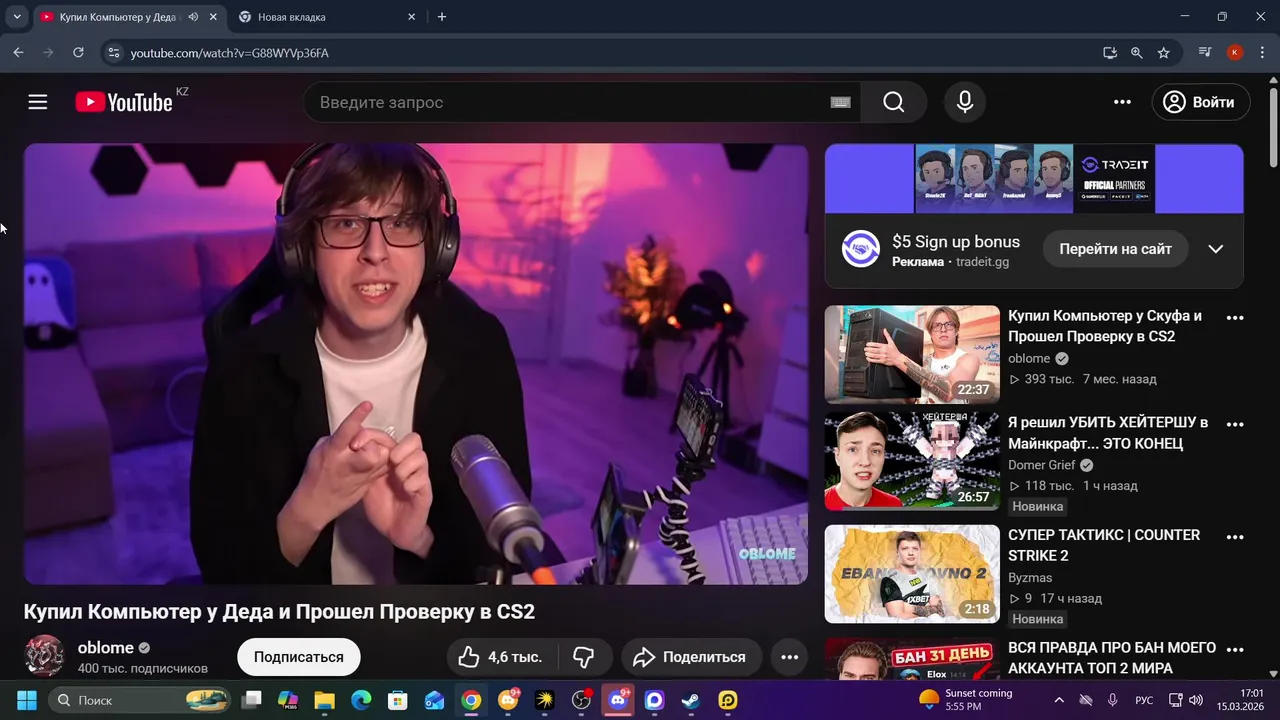Open Steam from taskbar

click(x=691, y=700)
